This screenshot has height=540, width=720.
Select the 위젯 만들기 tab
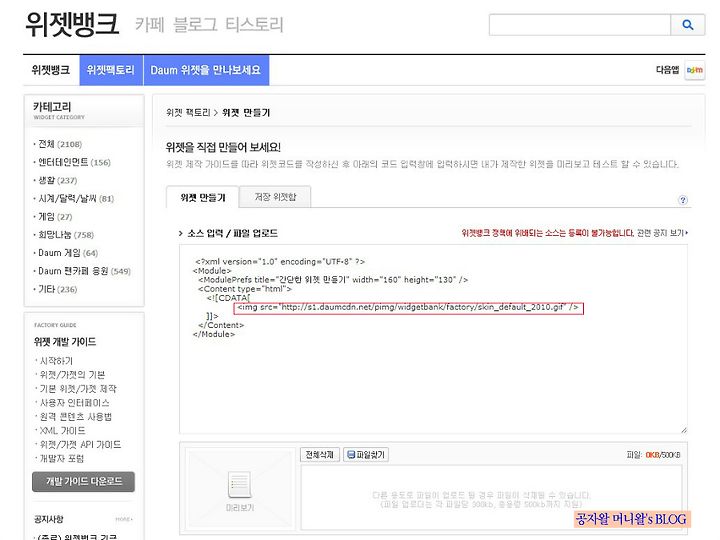coord(202,197)
